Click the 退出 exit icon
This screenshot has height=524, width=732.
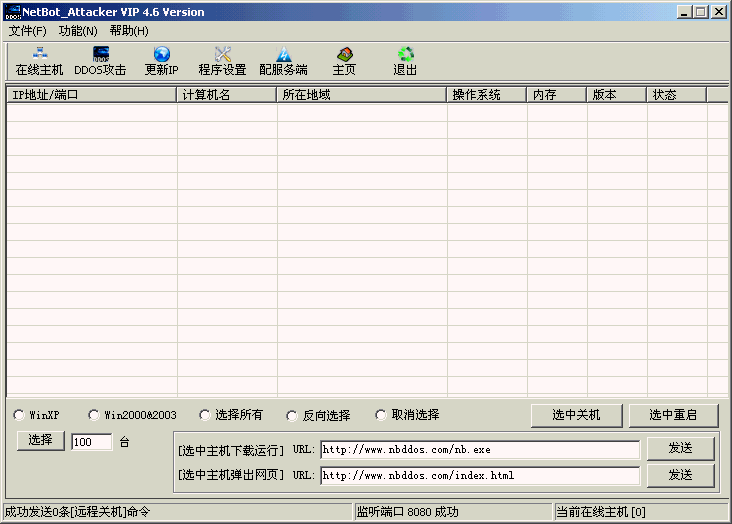pos(405,55)
